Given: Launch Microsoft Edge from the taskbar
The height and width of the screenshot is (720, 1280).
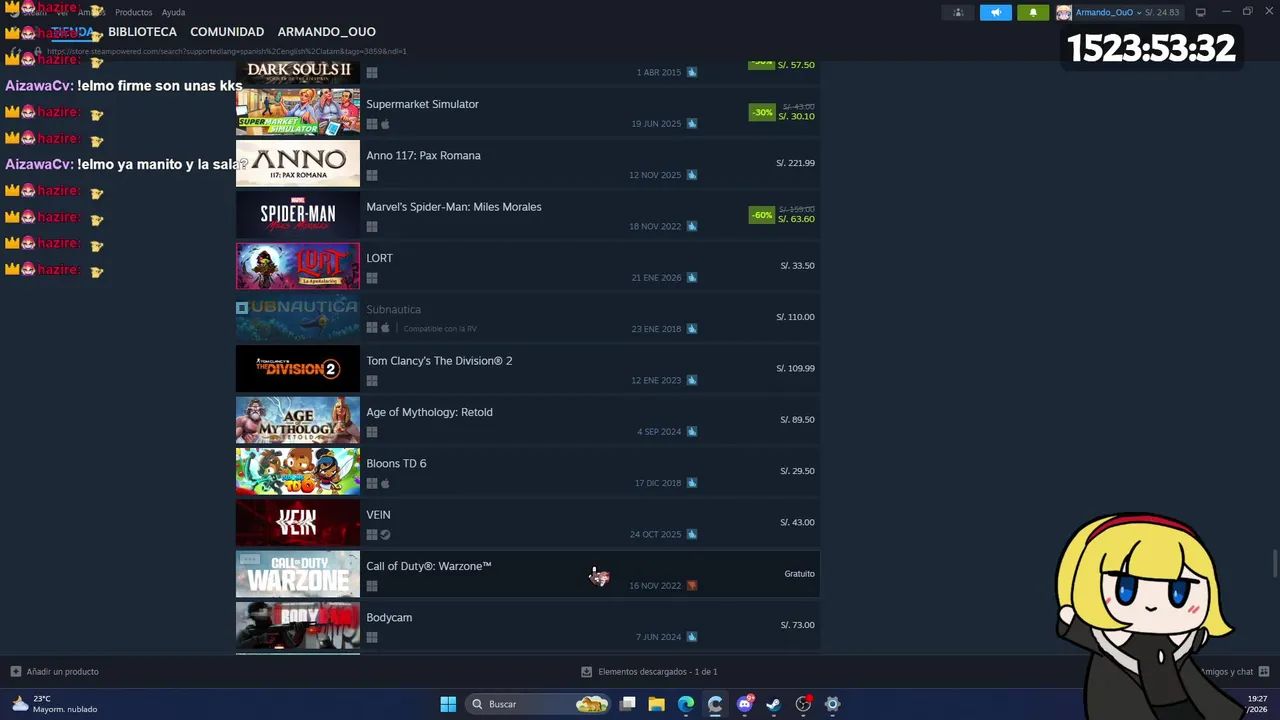Looking at the screenshot, I should pyautogui.click(x=686, y=704).
